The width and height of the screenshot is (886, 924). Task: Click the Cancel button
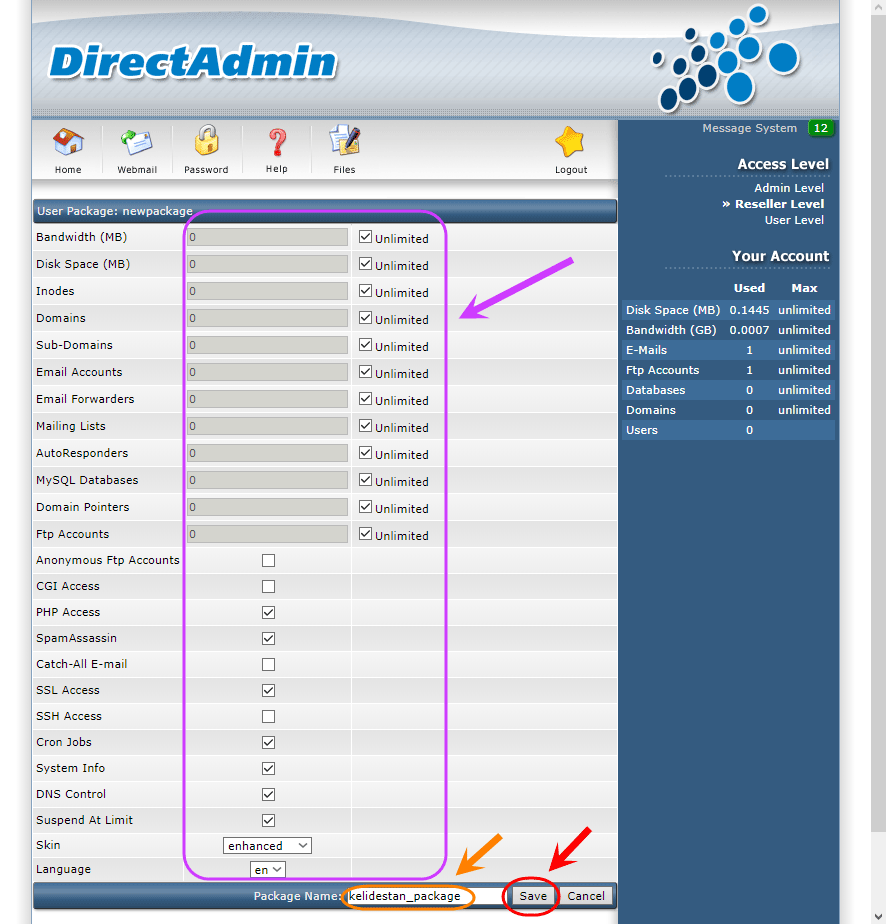point(586,896)
